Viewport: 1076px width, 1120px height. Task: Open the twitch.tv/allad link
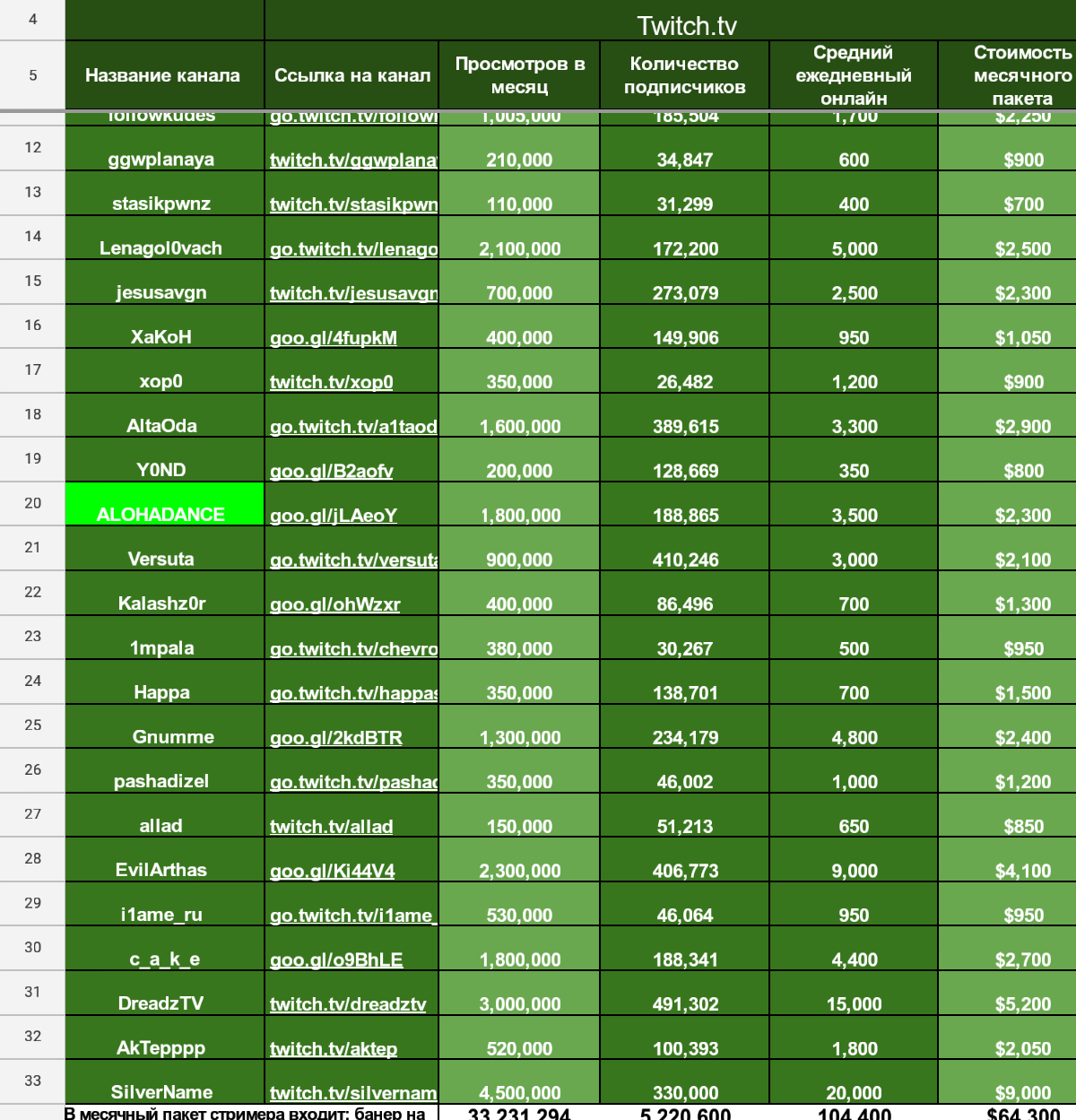pos(331,827)
